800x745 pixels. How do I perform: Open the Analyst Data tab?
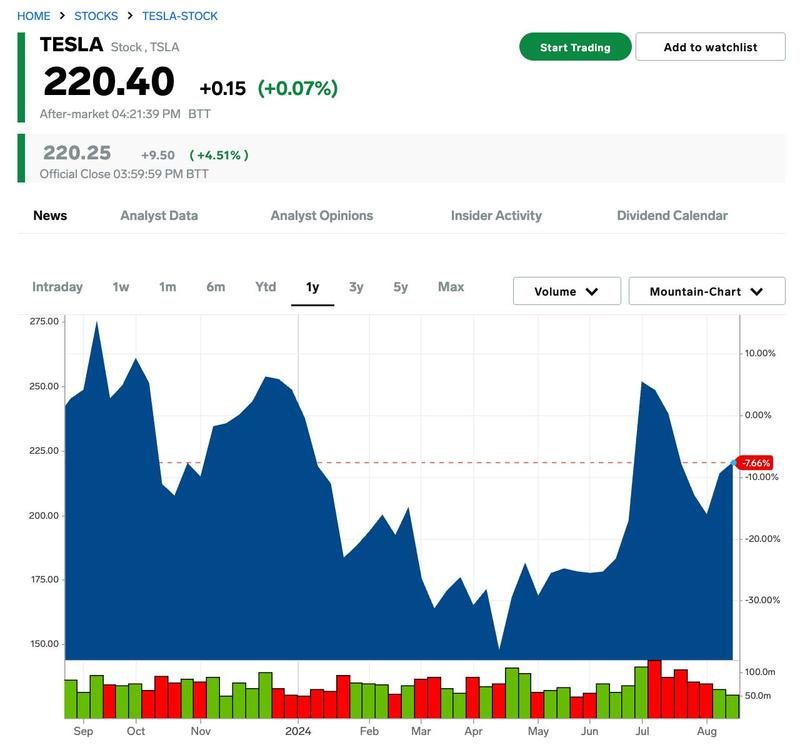(159, 215)
